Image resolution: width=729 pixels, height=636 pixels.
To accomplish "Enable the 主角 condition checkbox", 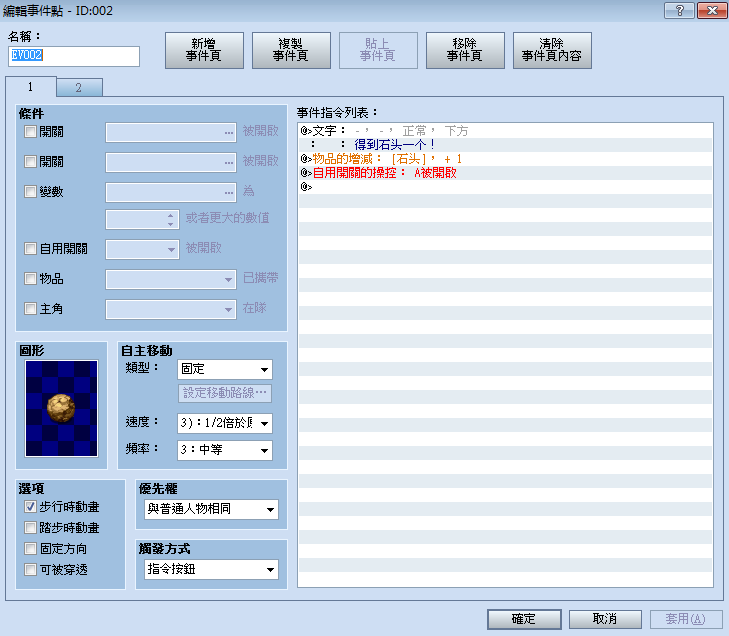I will 30,308.
